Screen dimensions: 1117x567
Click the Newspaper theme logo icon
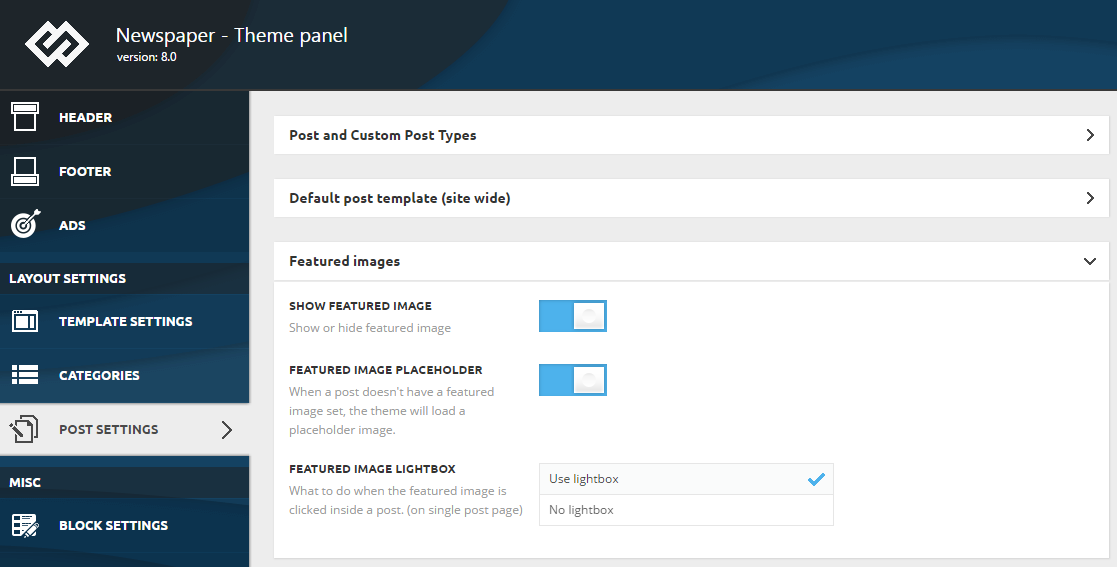pos(57,44)
